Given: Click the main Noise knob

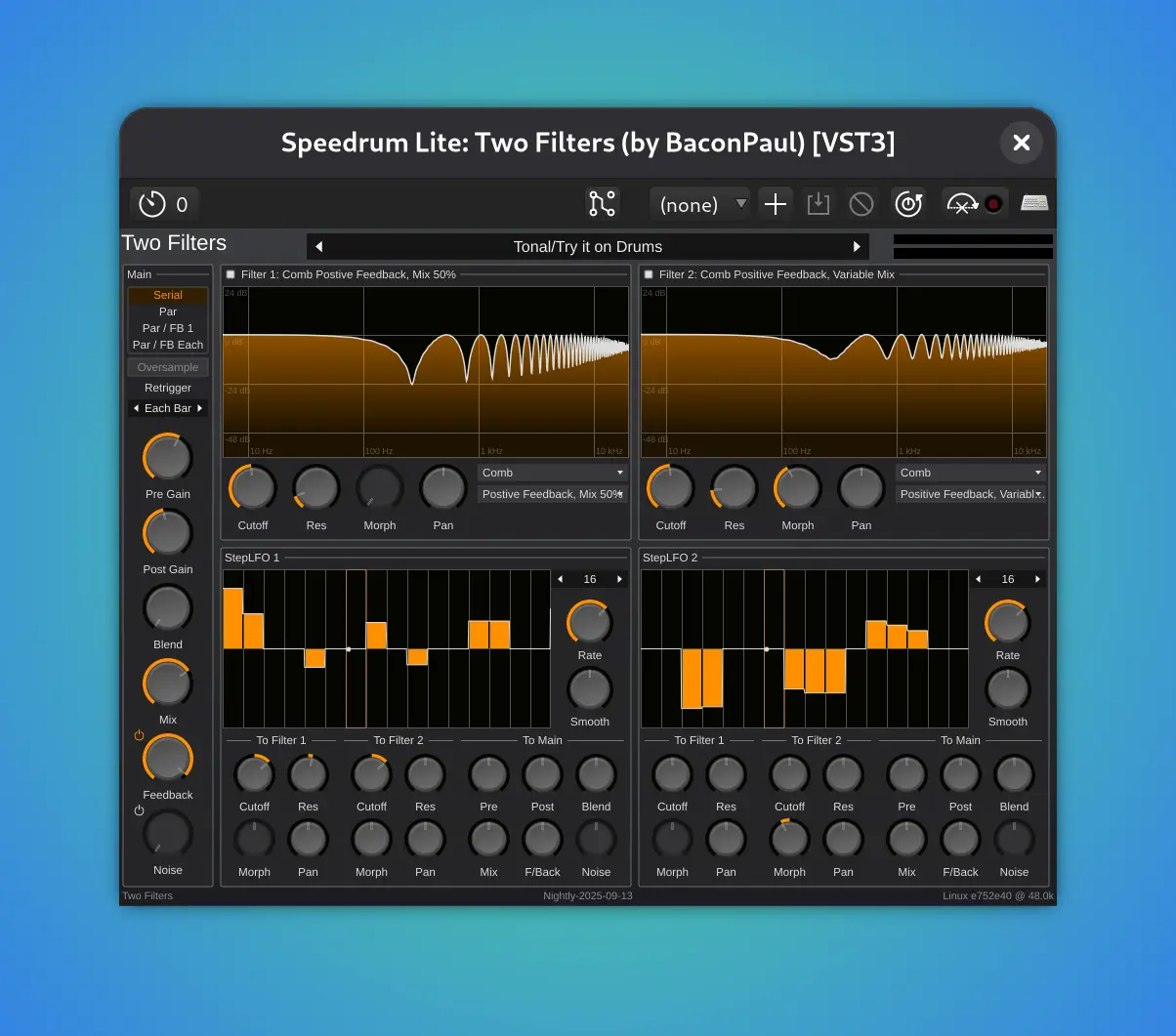Looking at the screenshot, I should pyautogui.click(x=168, y=833).
